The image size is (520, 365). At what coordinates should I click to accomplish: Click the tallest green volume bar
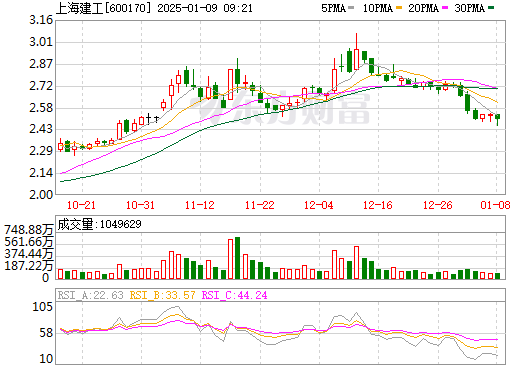click(237, 258)
